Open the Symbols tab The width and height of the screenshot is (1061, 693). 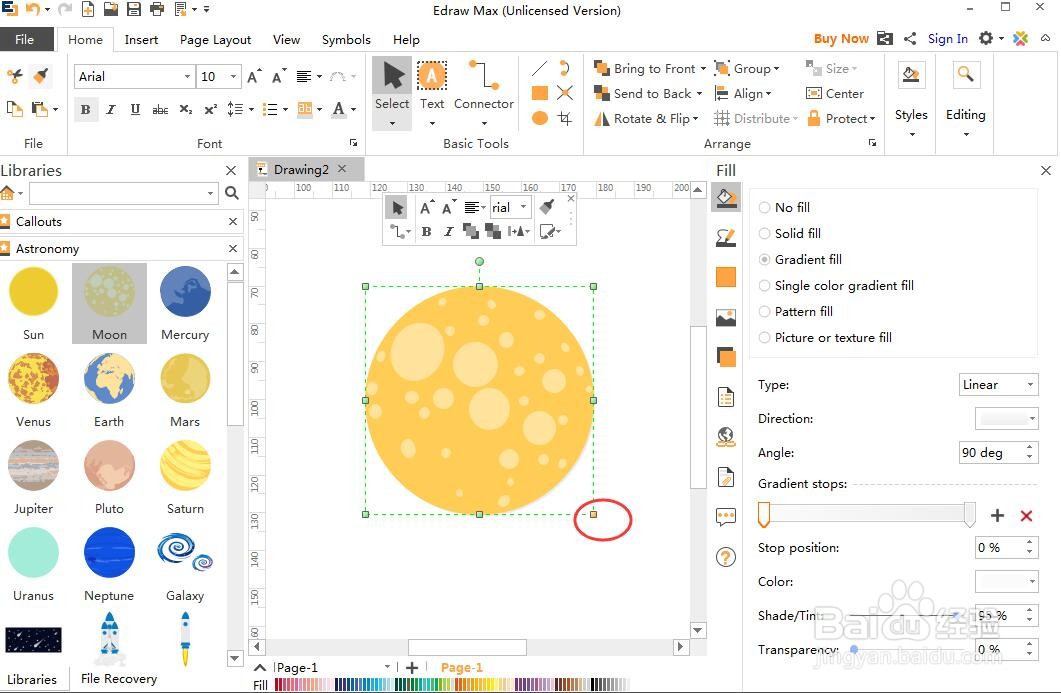pos(346,39)
